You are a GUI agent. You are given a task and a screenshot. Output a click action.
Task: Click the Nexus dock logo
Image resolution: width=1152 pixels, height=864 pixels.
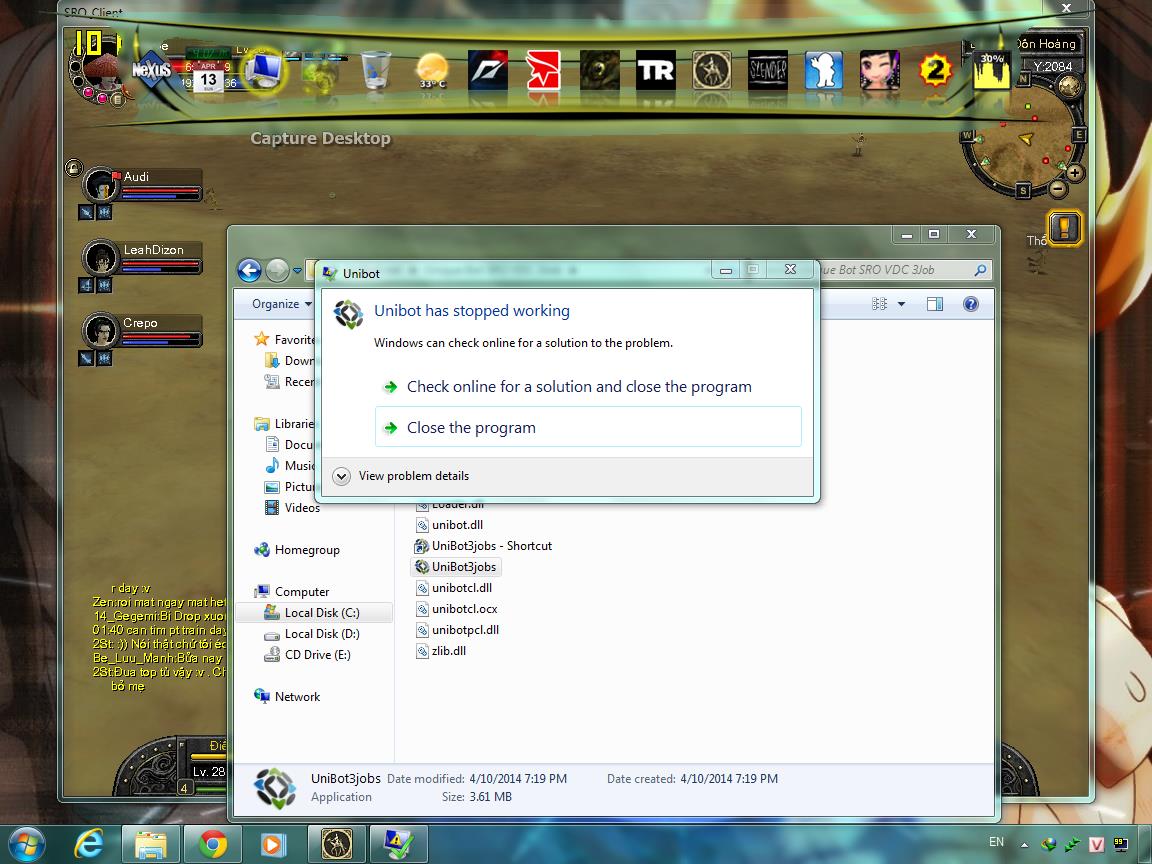tap(151, 70)
